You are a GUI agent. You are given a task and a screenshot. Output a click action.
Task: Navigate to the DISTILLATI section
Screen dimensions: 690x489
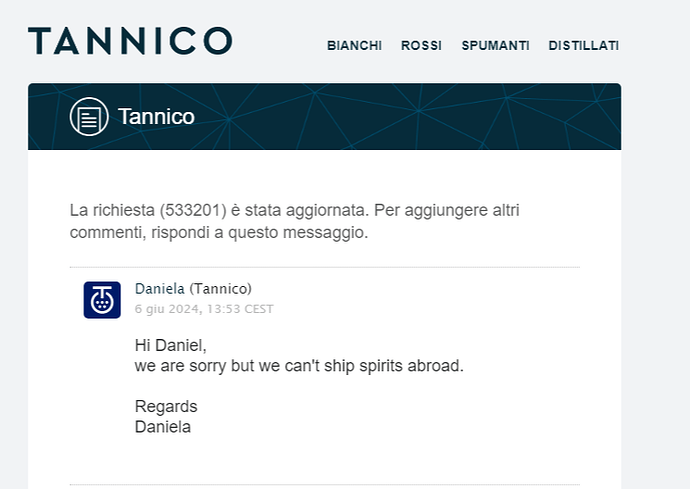point(584,46)
